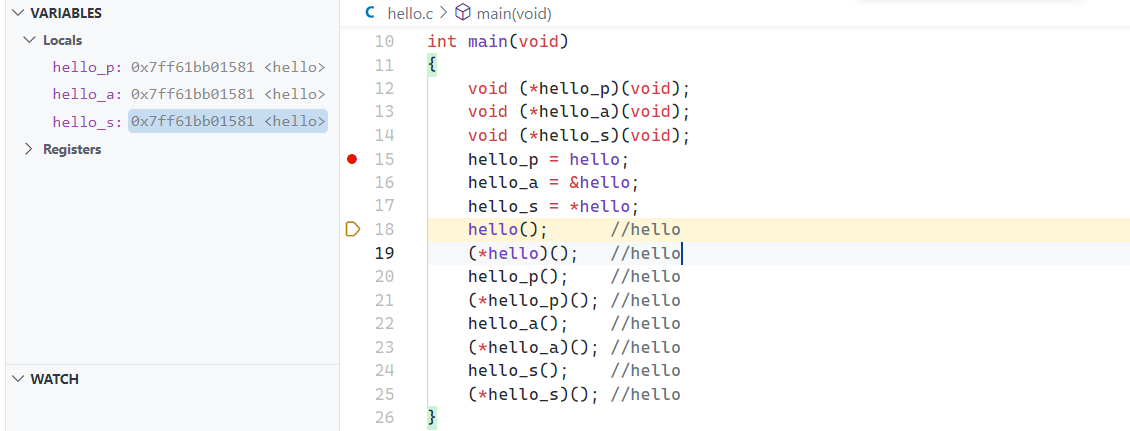Open main(void) breadcrumb symbol
1130x431 pixels.
coord(513,13)
